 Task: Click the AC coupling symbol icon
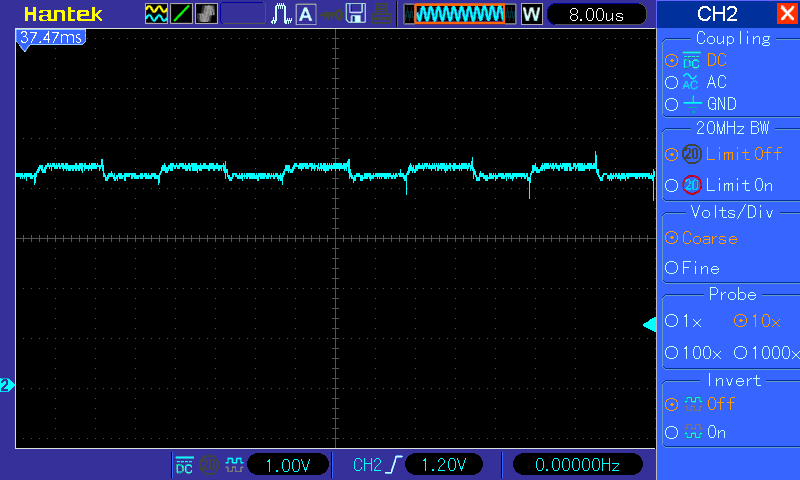(690, 82)
